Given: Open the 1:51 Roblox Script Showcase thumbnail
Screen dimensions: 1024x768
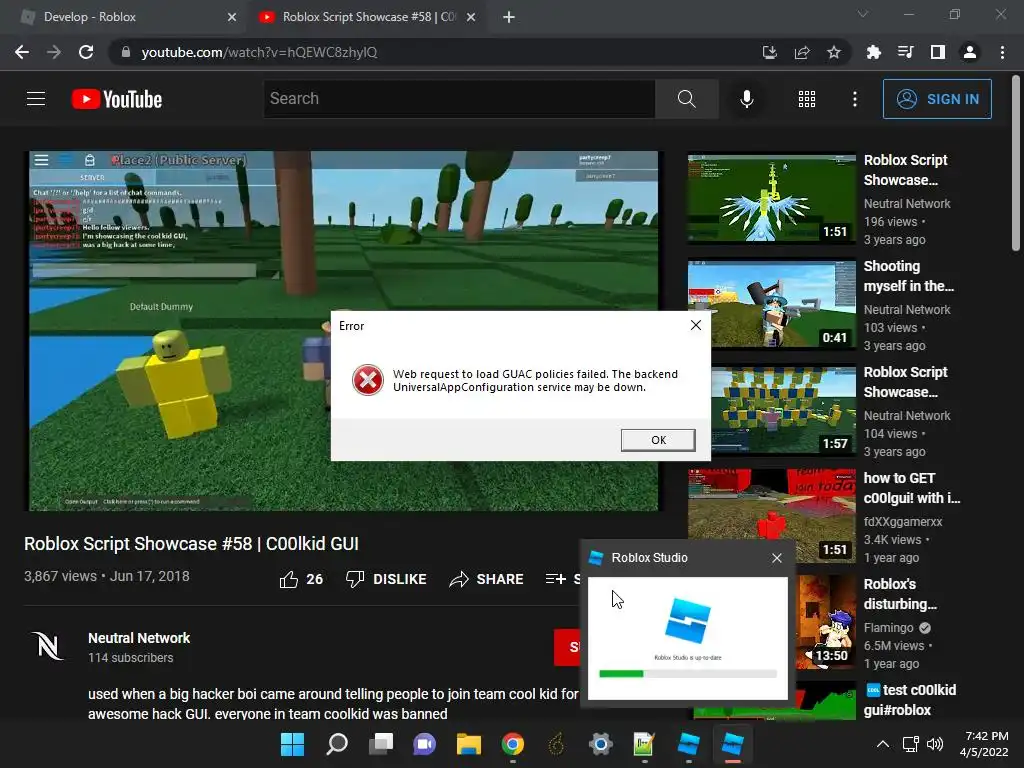Looking at the screenshot, I should pos(771,199).
